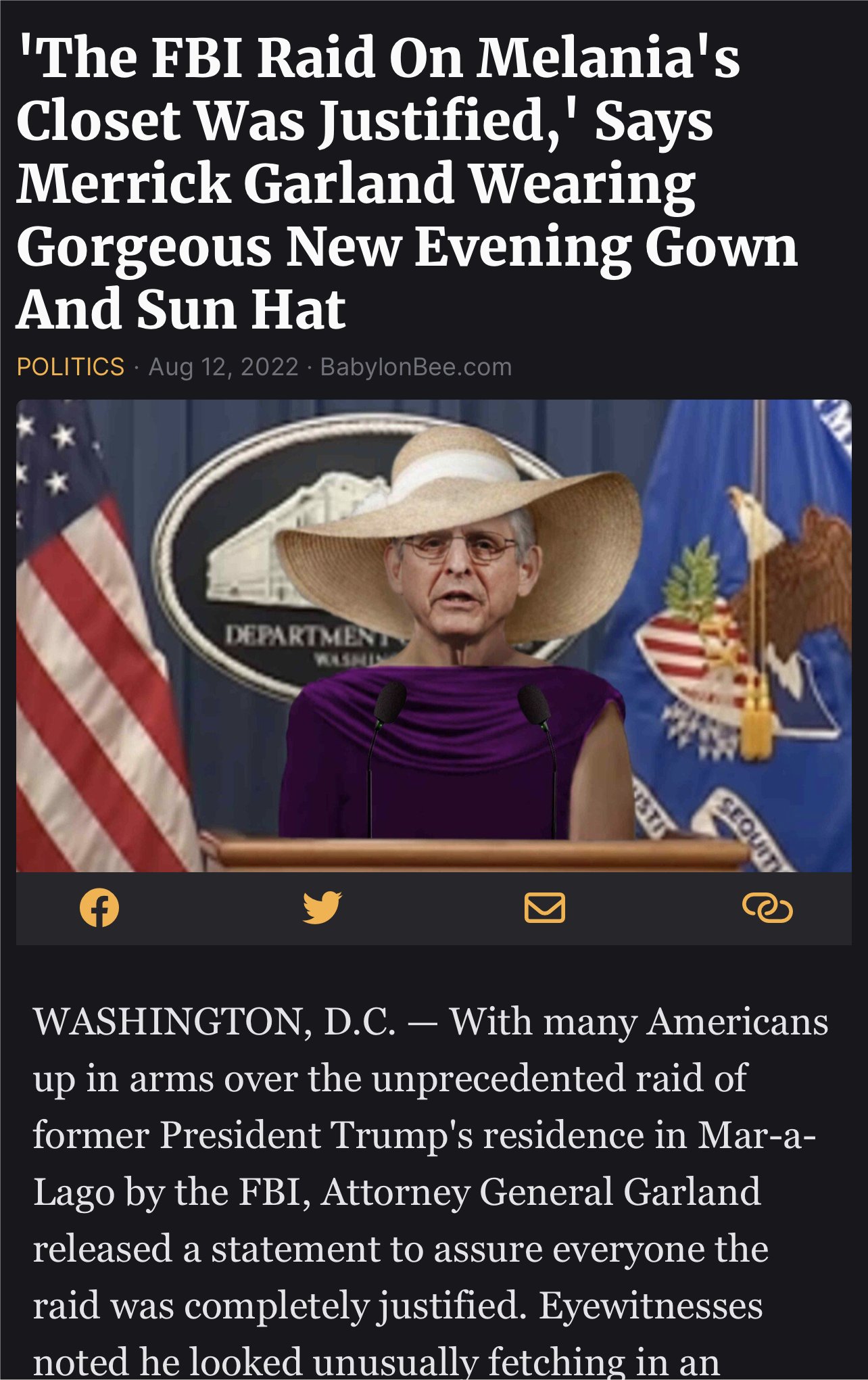Select the WASHINGTON, D.C. dateline

214,1022
